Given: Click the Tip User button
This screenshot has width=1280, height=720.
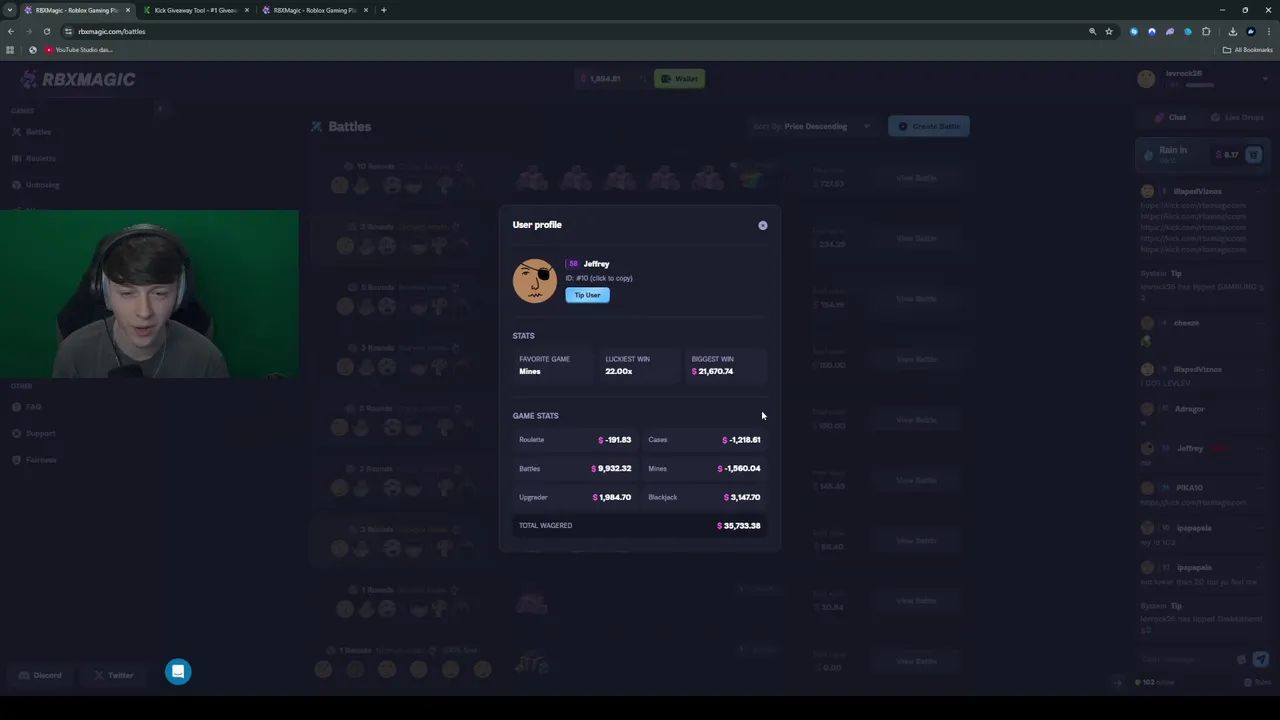Looking at the screenshot, I should coord(587,295).
